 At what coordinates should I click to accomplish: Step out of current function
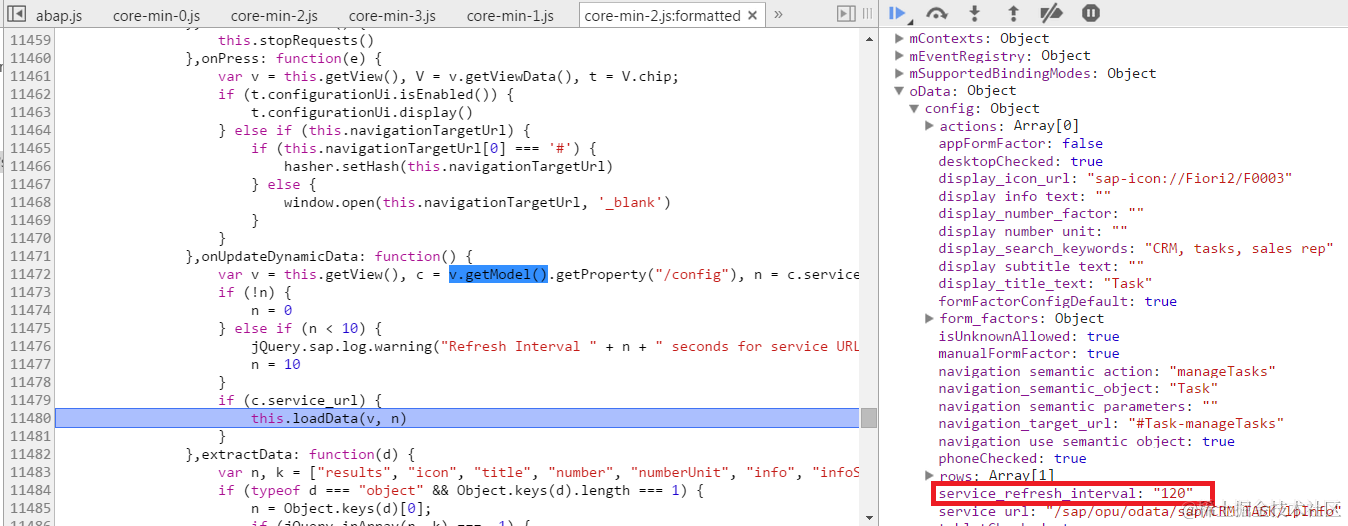(1013, 13)
